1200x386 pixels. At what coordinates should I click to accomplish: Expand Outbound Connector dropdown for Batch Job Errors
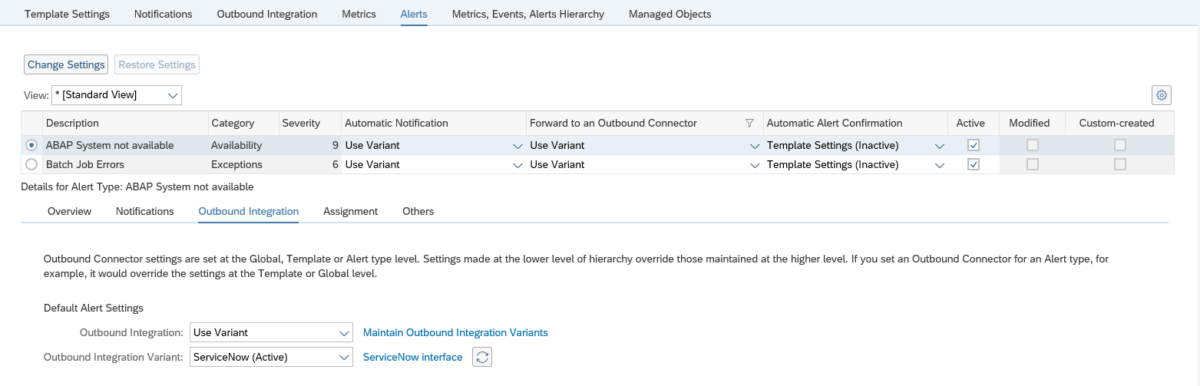coord(755,165)
